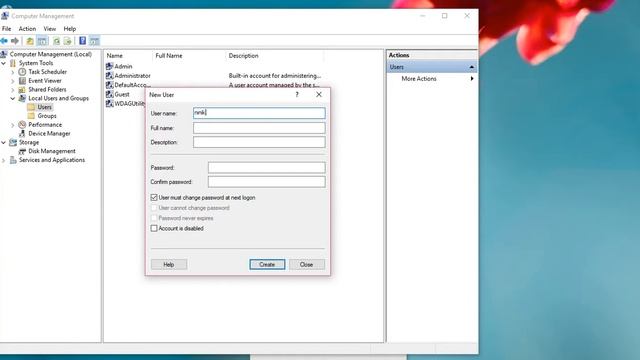Image resolution: width=640 pixels, height=360 pixels.
Task: Click the Disk Management icon
Action: tap(22, 151)
